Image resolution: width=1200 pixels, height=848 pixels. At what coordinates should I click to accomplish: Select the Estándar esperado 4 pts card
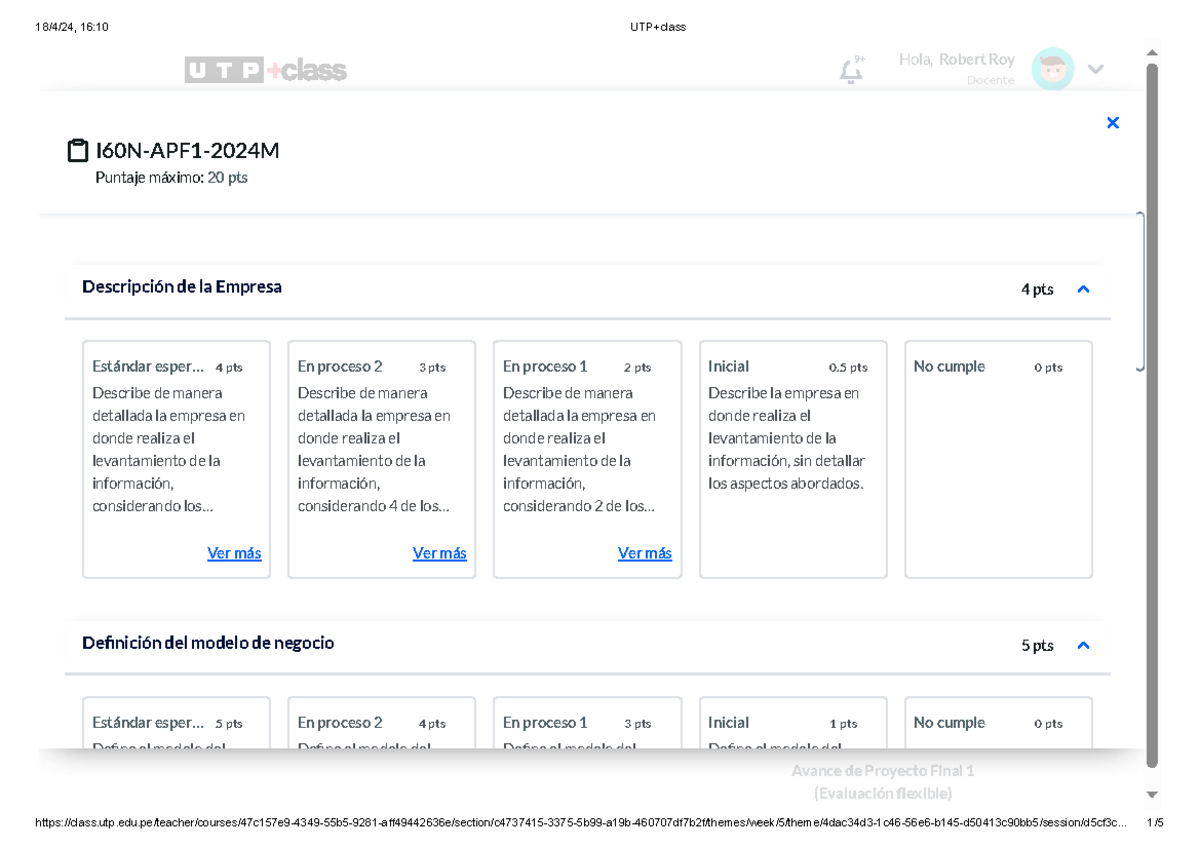coord(176,459)
